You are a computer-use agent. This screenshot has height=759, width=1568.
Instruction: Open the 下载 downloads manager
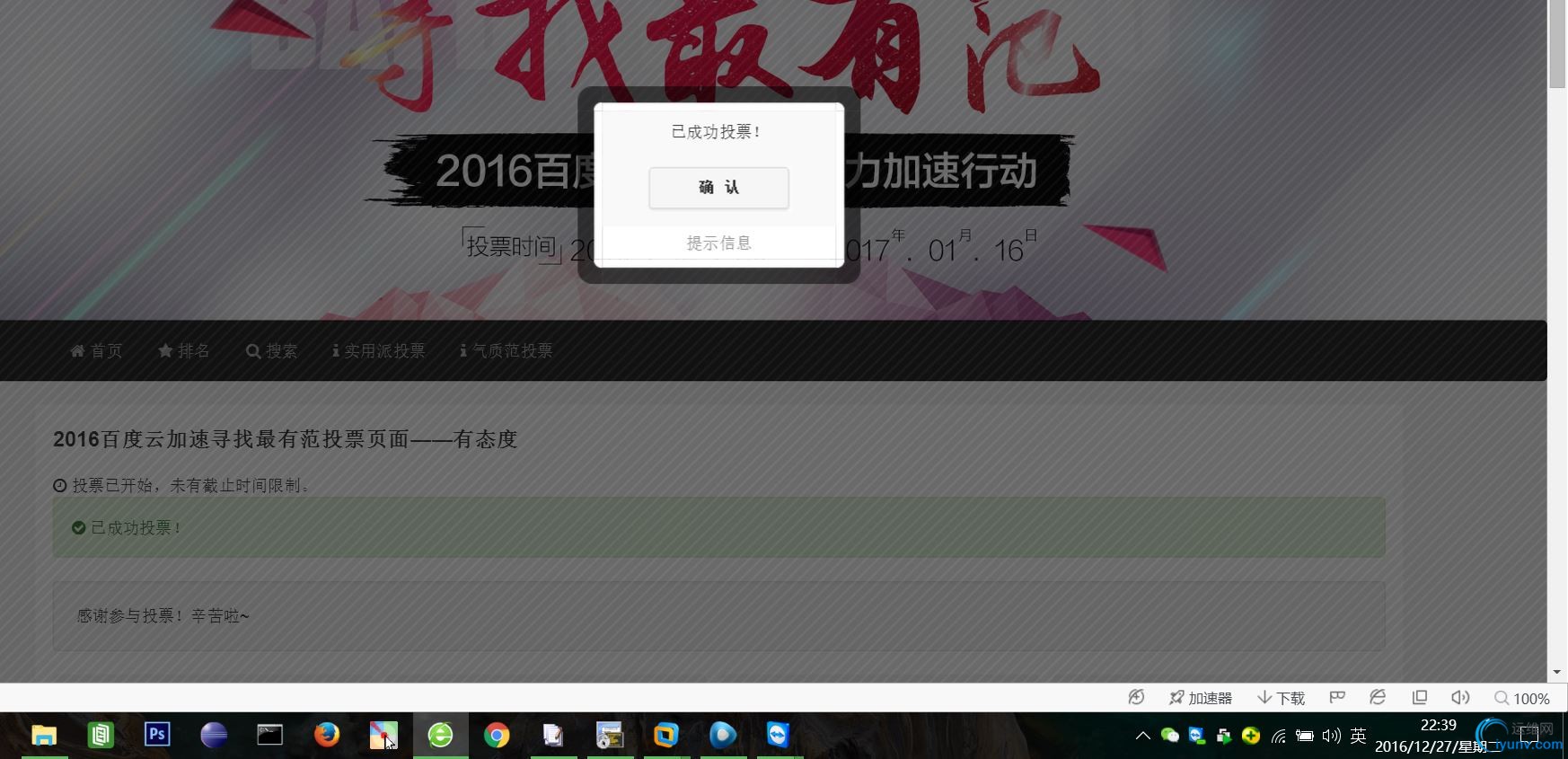[1281, 698]
